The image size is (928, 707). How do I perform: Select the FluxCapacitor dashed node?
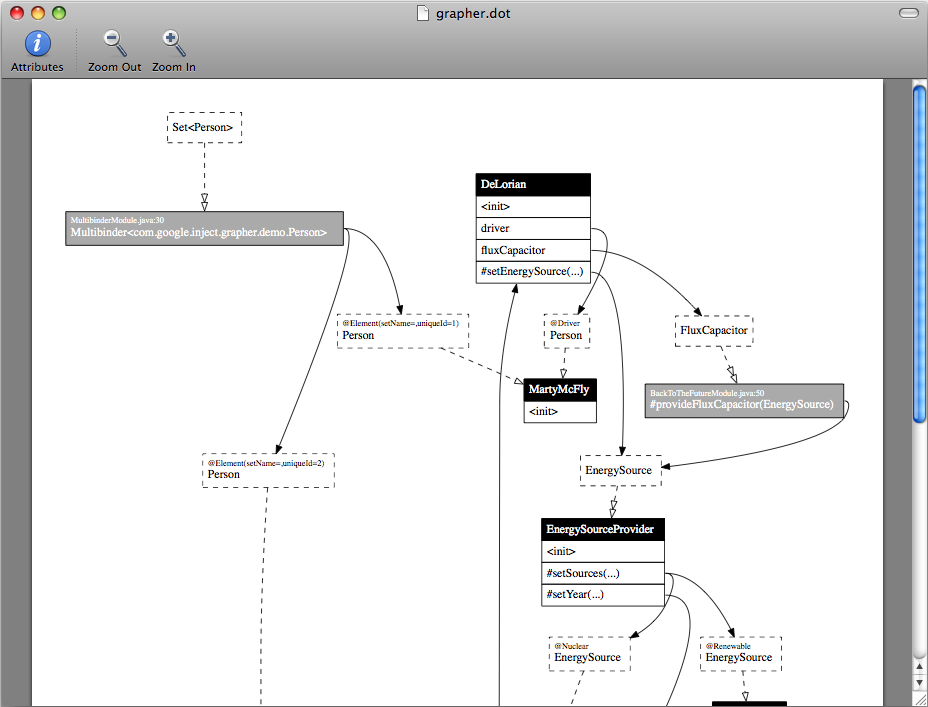[713, 331]
